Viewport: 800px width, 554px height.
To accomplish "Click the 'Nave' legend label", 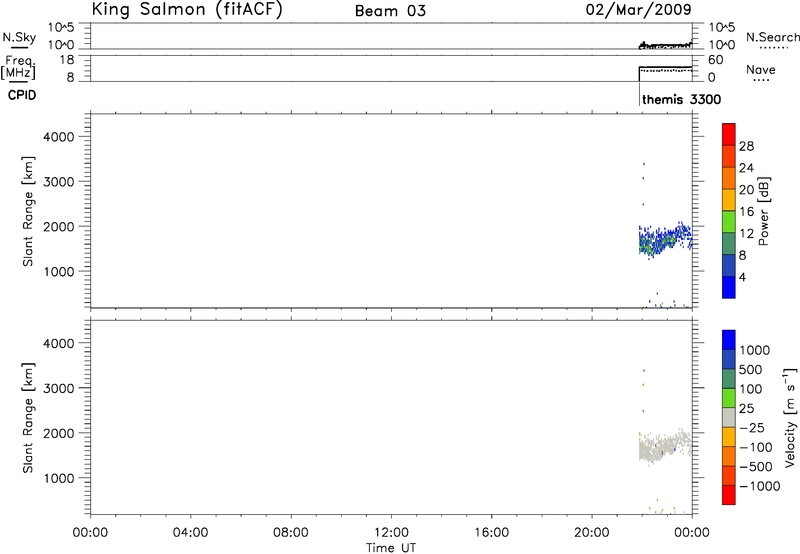I will [x=761, y=70].
